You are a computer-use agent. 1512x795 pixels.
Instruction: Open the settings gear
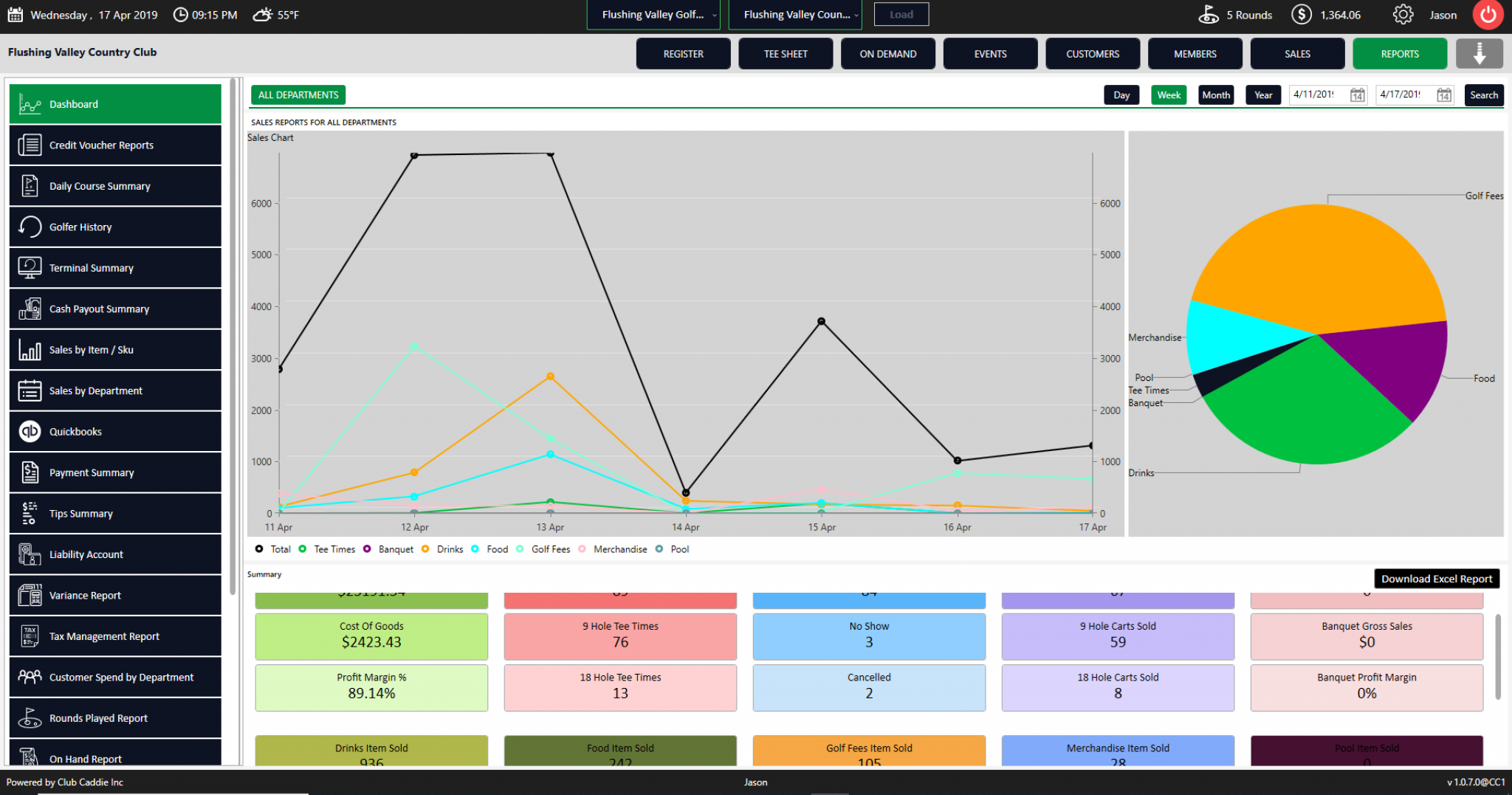(x=1403, y=14)
